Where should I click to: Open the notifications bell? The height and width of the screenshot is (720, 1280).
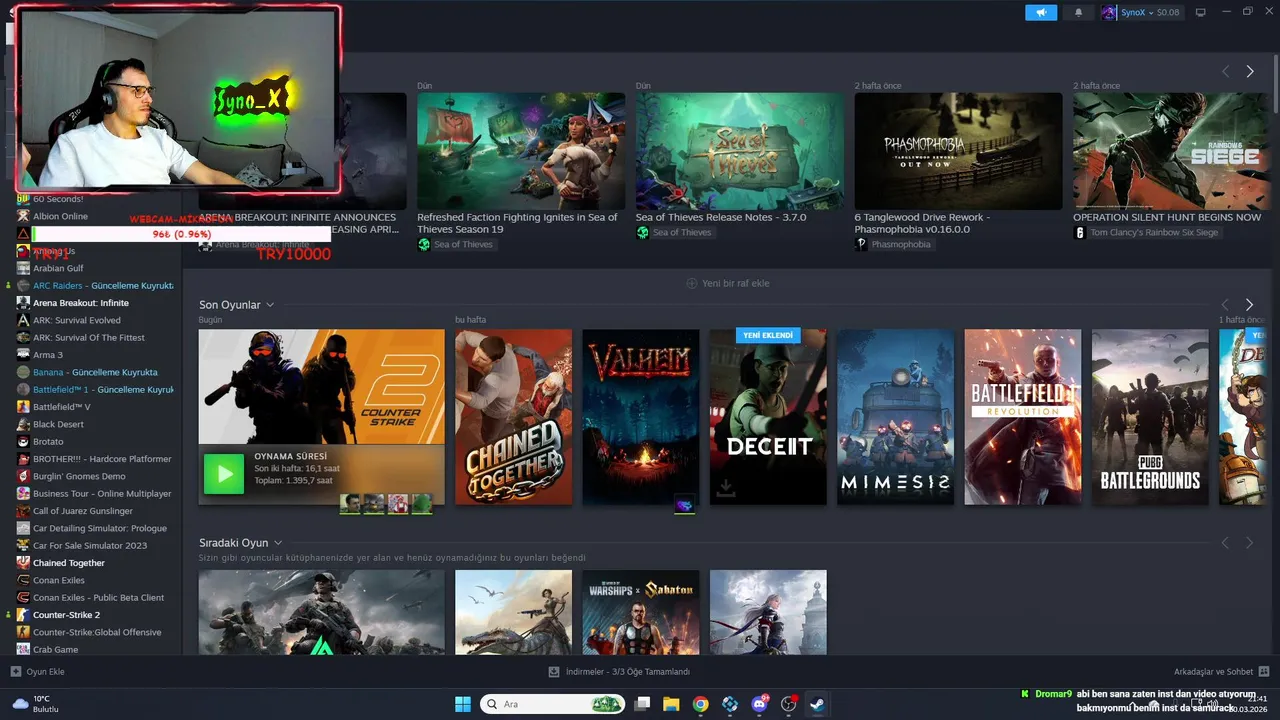click(x=1078, y=12)
